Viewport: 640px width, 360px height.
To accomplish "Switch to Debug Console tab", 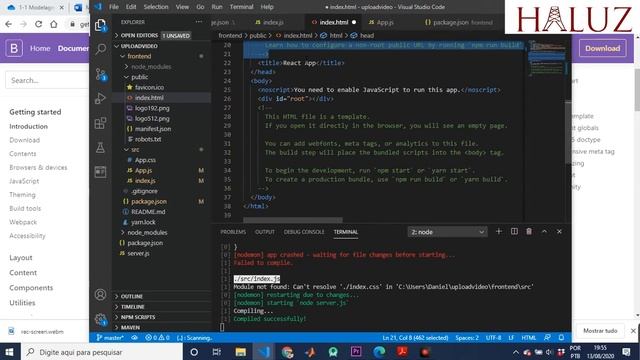I will pyautogui.click(x=304, y=232).
